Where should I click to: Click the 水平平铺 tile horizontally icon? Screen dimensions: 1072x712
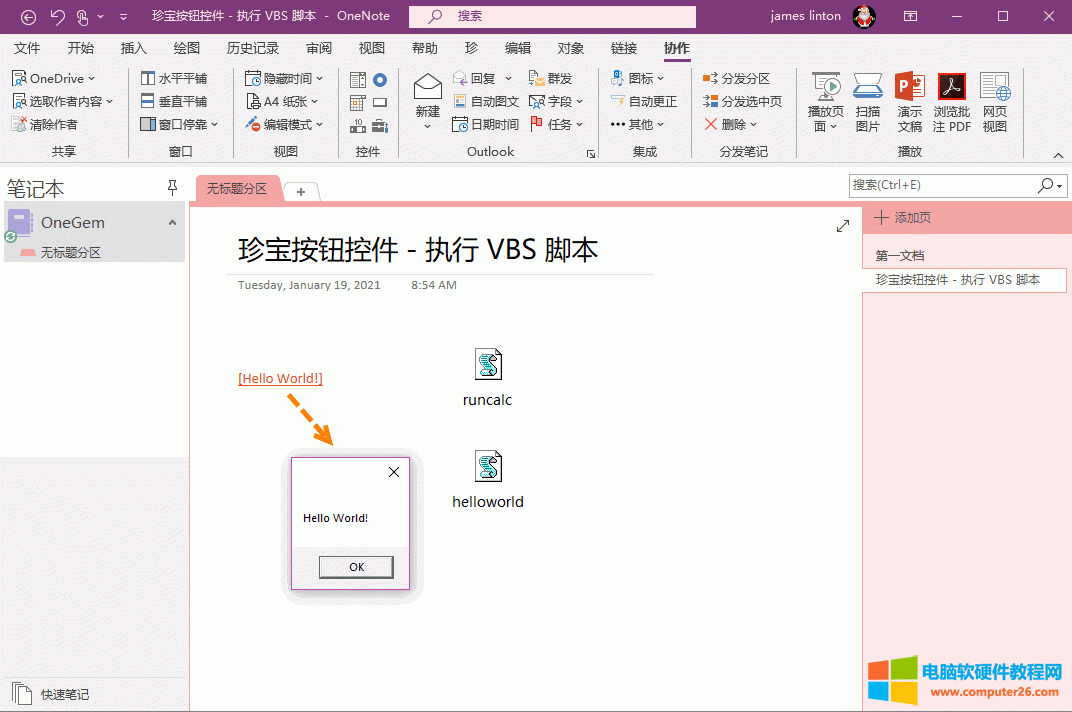click(148, 78)
